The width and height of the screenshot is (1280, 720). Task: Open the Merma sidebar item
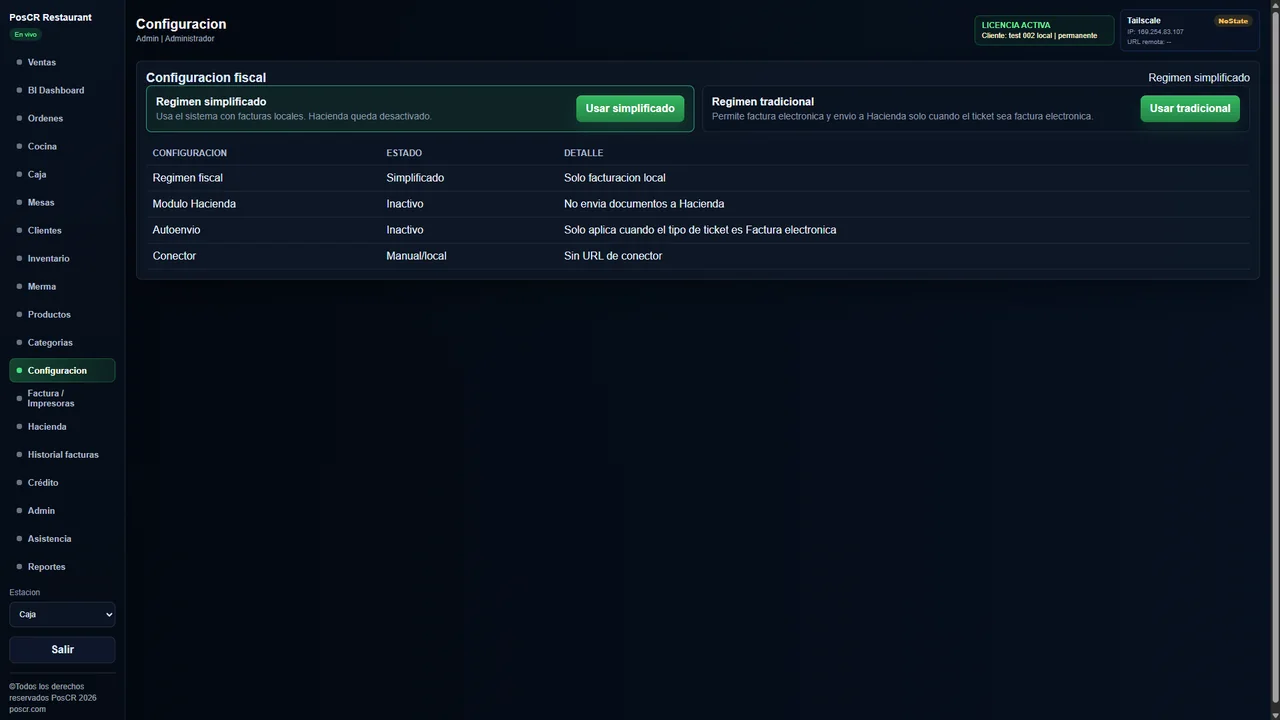point(62,286)
